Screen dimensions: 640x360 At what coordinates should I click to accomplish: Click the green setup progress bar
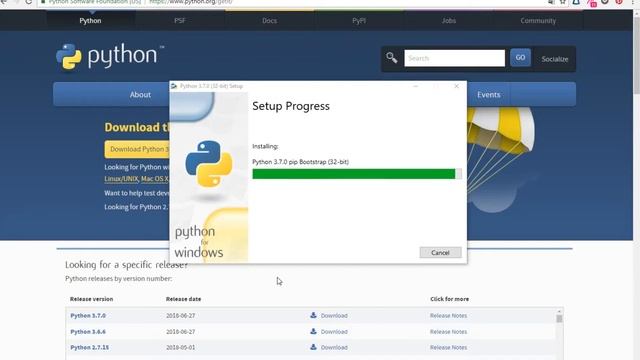[x=357, y=174]
